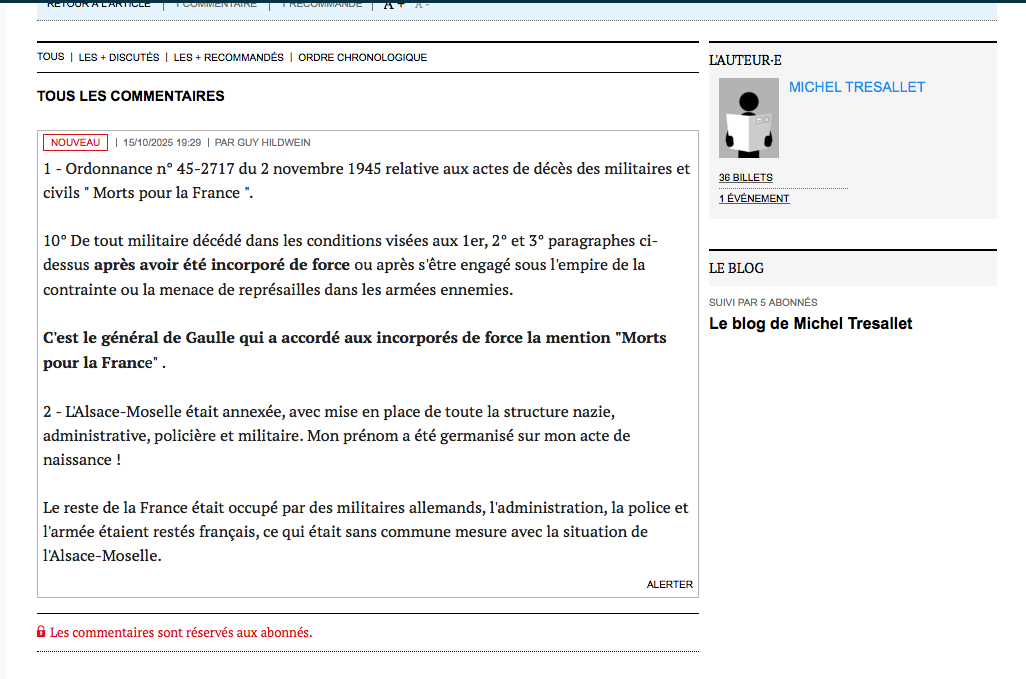Sort comments by LES + DISCUTÉS
Image resolution: width=1026 pixels, height=679 pixels.
pyautogui.click(x=119, y=58)
